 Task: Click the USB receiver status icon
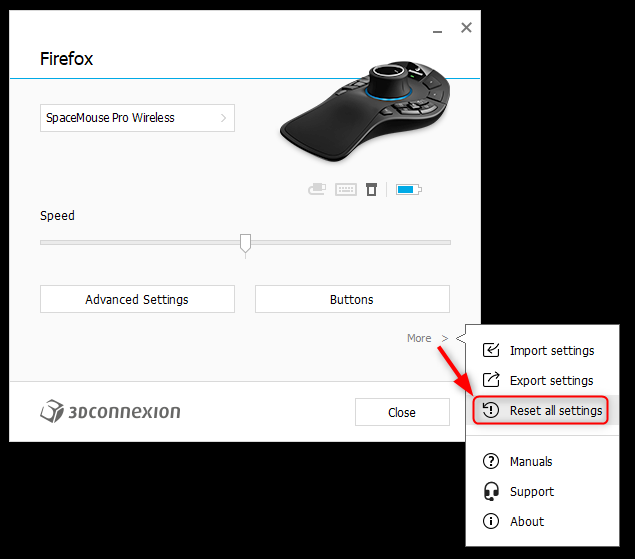[317, 189]
